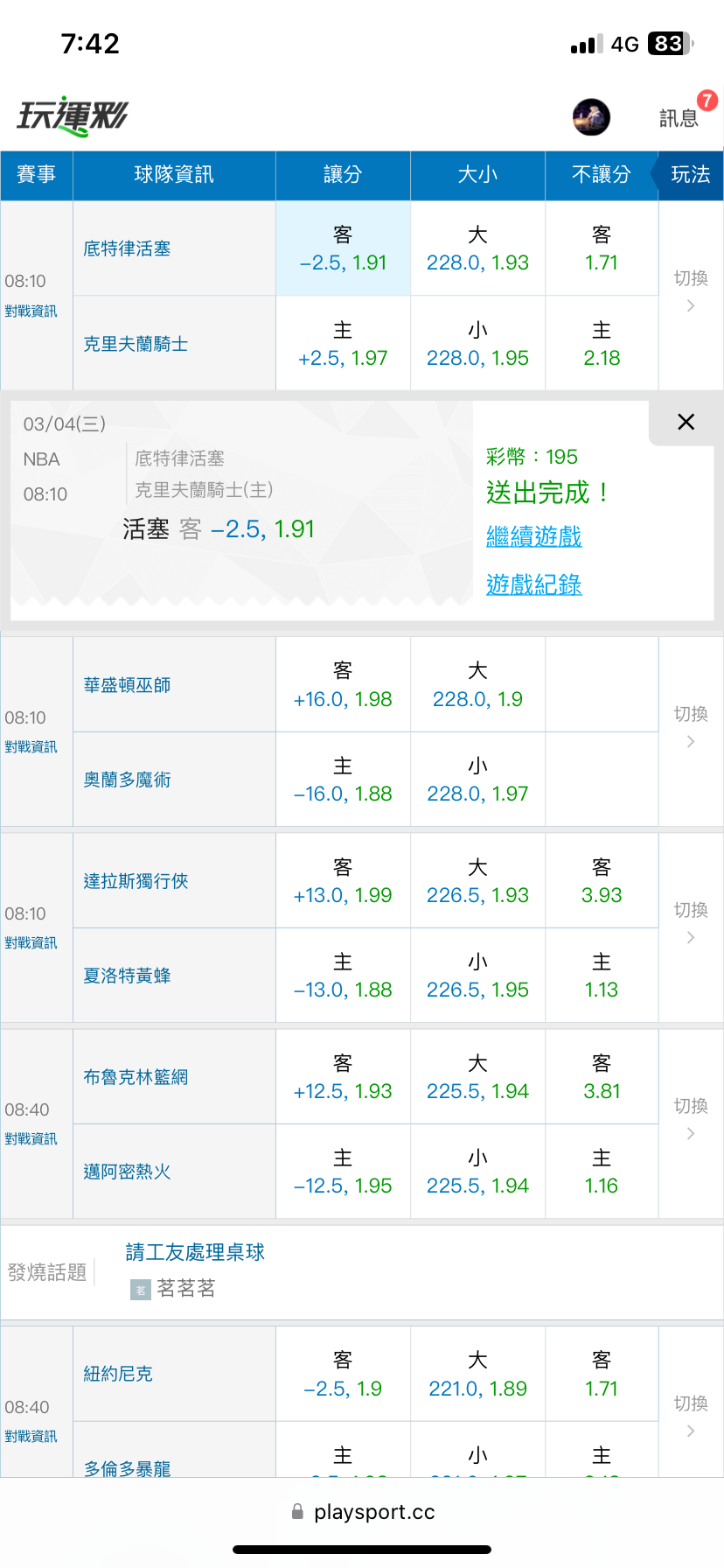Pick Mavericks 客 3.93 moneyline odds
The width and height of the screenshot is (724, 1568).
click(x=602, y=881)
